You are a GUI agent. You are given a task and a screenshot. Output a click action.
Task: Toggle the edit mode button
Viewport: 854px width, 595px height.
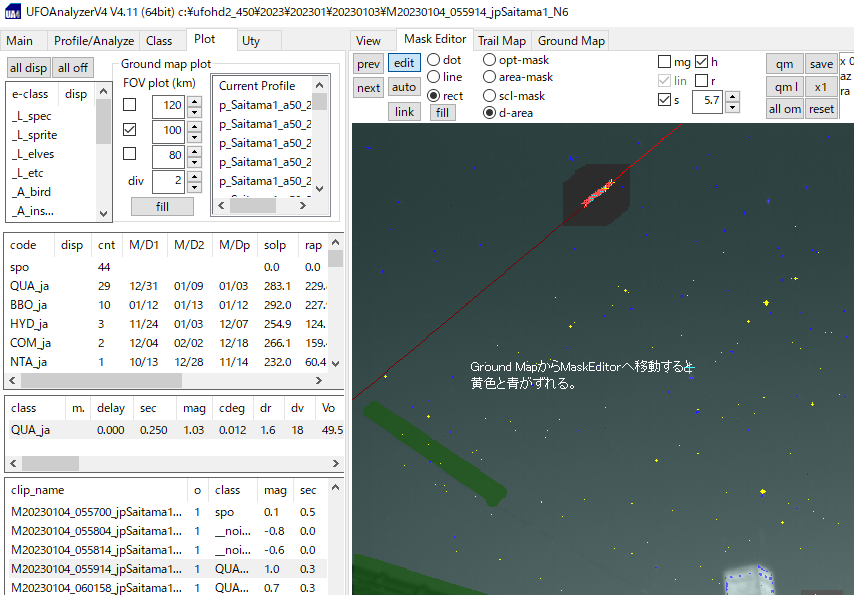[404, 63]
